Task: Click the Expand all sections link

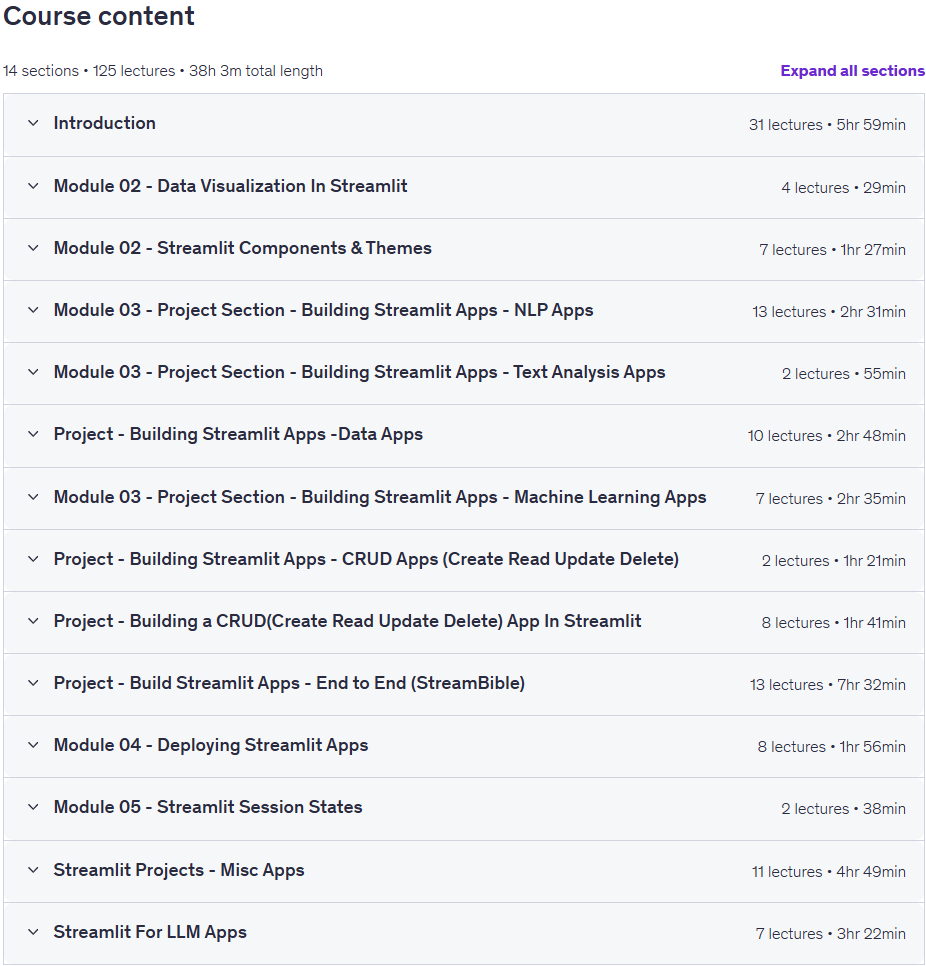Action: click(852, 71)
